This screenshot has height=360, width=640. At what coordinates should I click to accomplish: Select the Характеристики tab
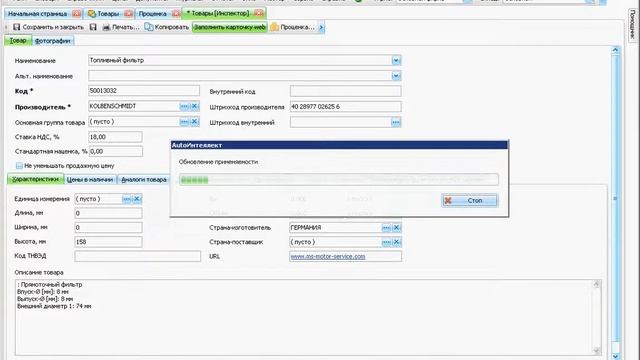pos(36,179)
